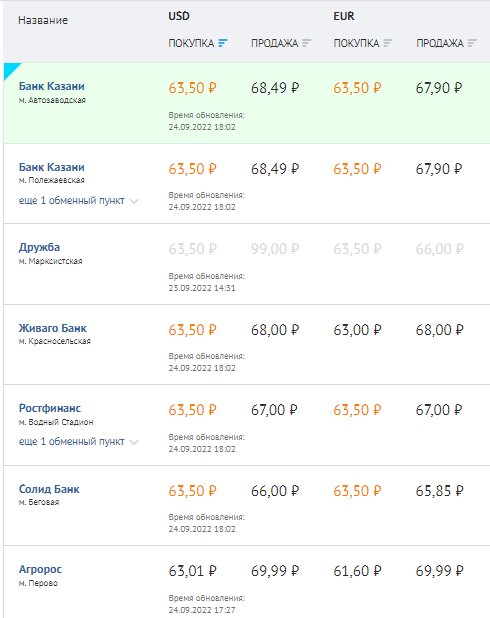The image size is (490, 618).
Task: Open the Дружба exchange link
Action: click(x=39, y=247)
